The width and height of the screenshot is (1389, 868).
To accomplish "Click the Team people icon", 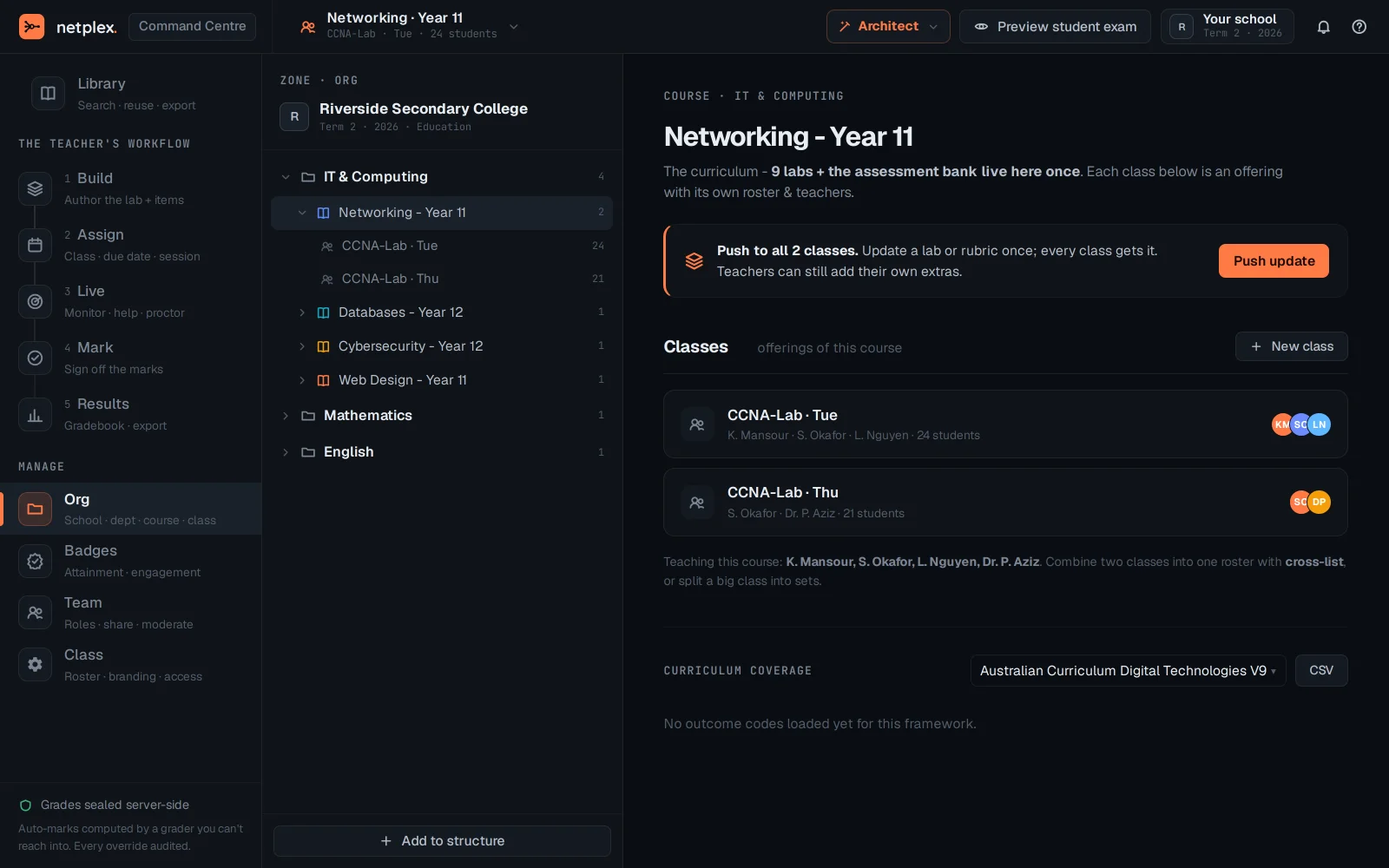I will click(x=35, y=613).
